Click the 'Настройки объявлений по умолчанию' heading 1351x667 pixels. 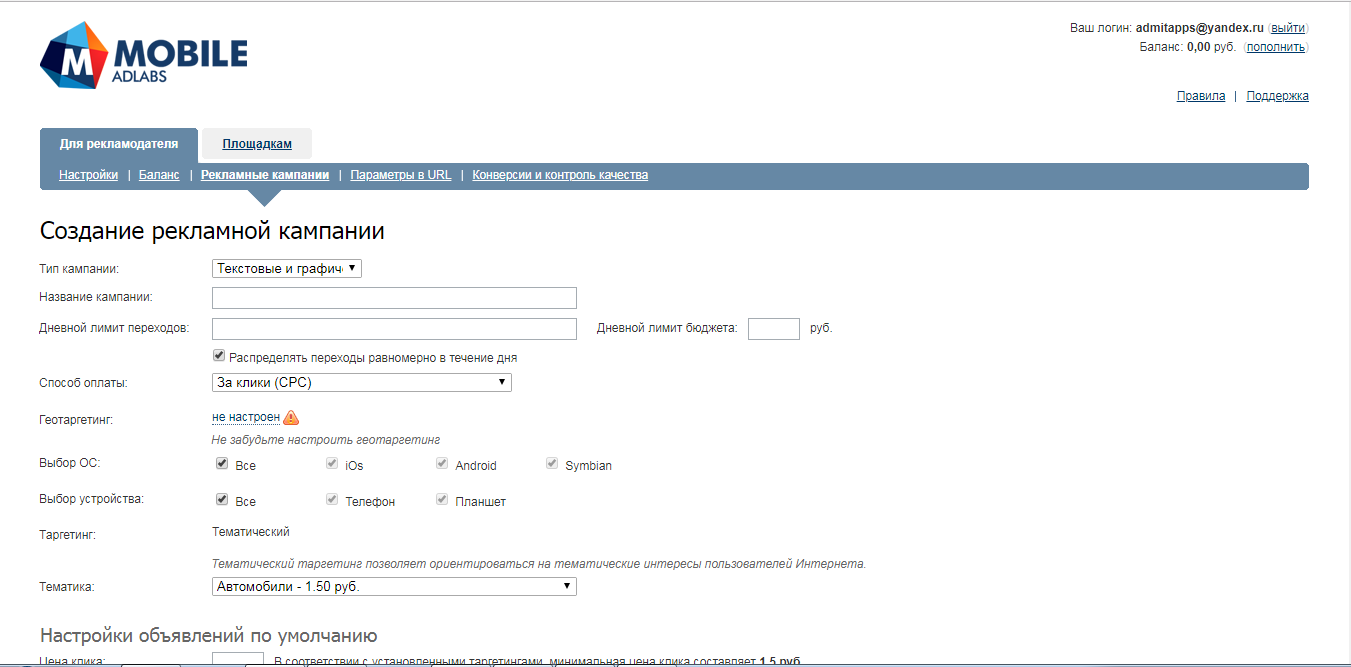(208, 635)
